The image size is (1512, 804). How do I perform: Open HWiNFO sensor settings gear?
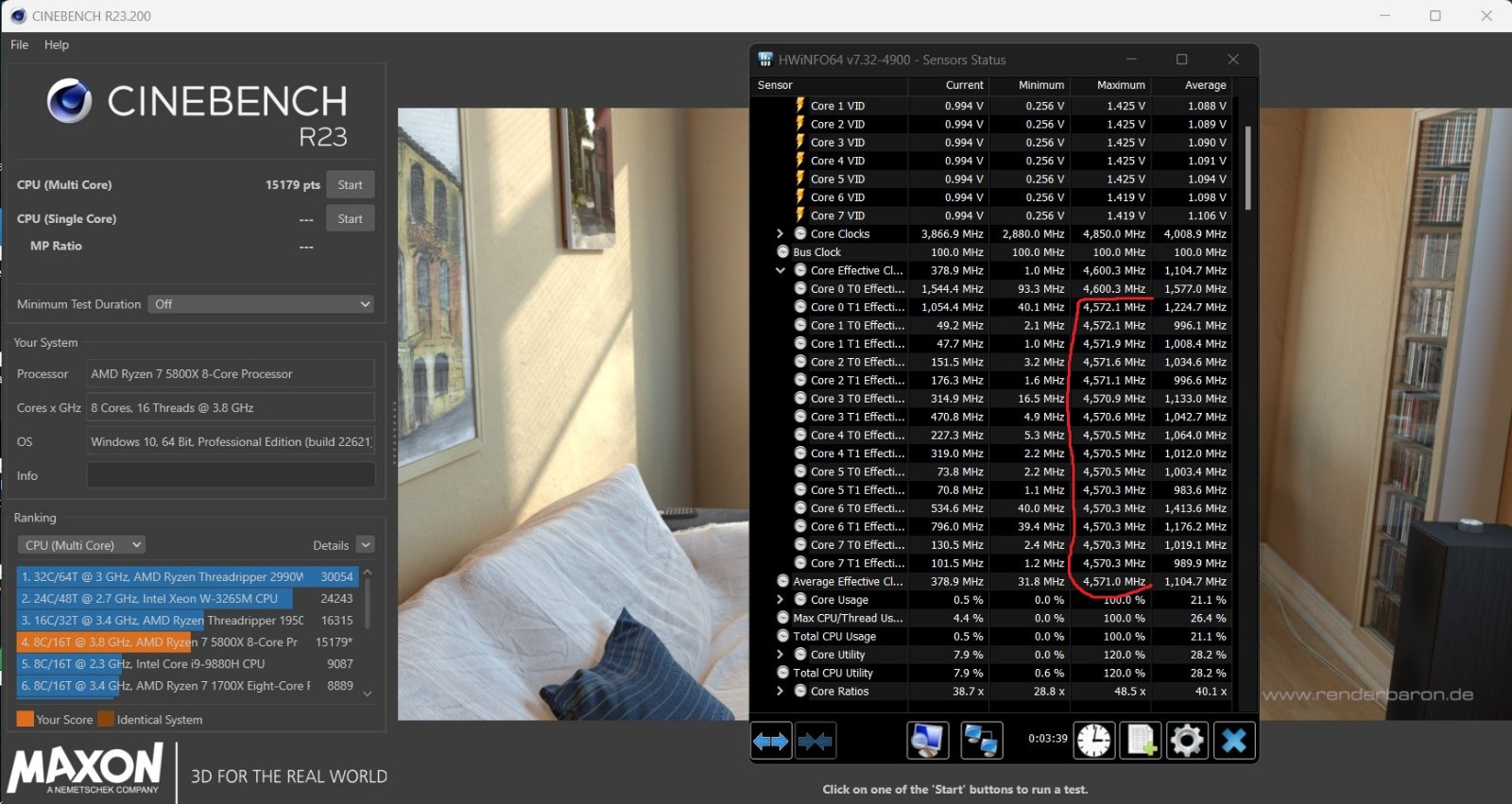click(x=1187, y=741)
